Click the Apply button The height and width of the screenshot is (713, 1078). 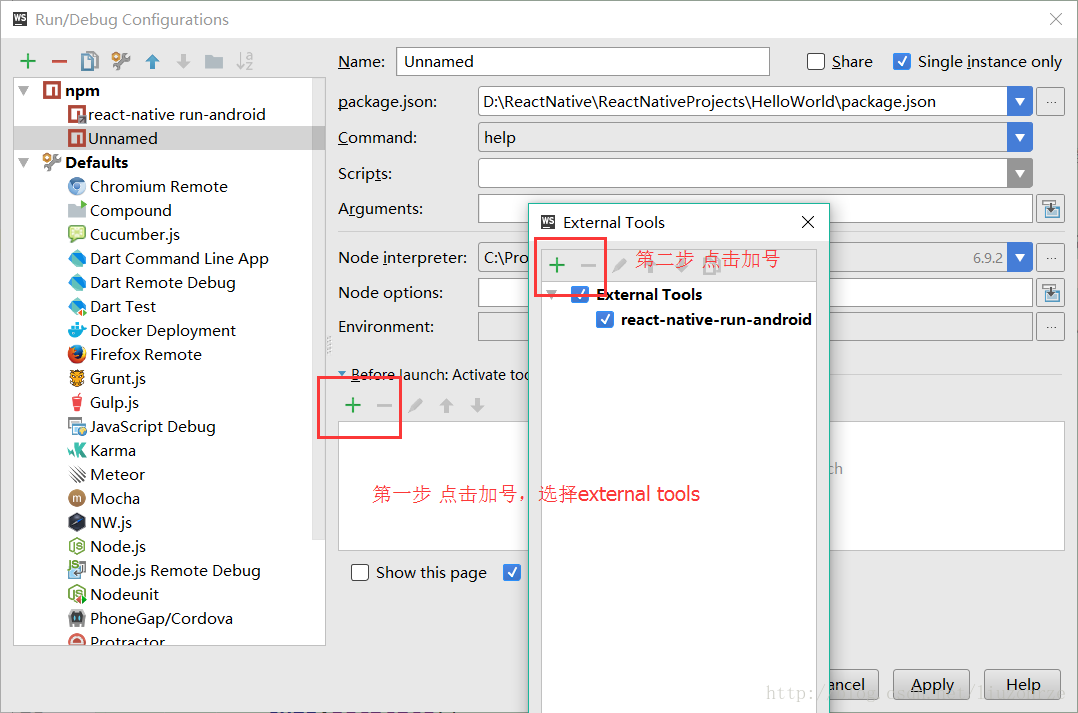pyautogui.click(x=932, y=685)
